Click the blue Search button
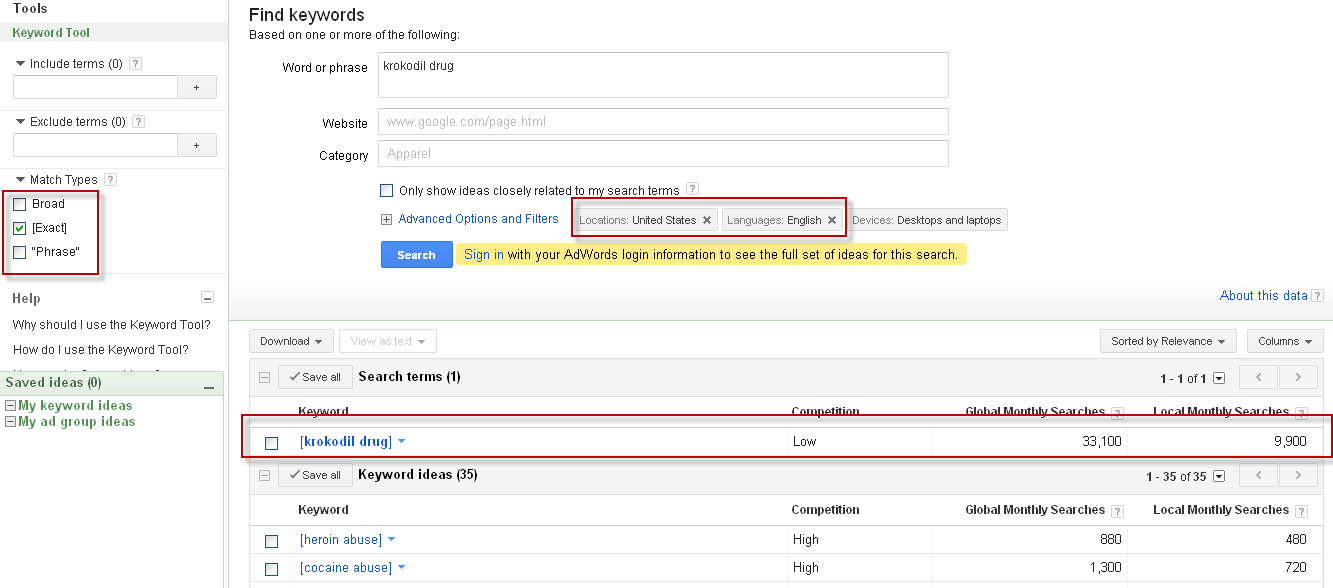The image size is (1333, 588). click(416, 255)
